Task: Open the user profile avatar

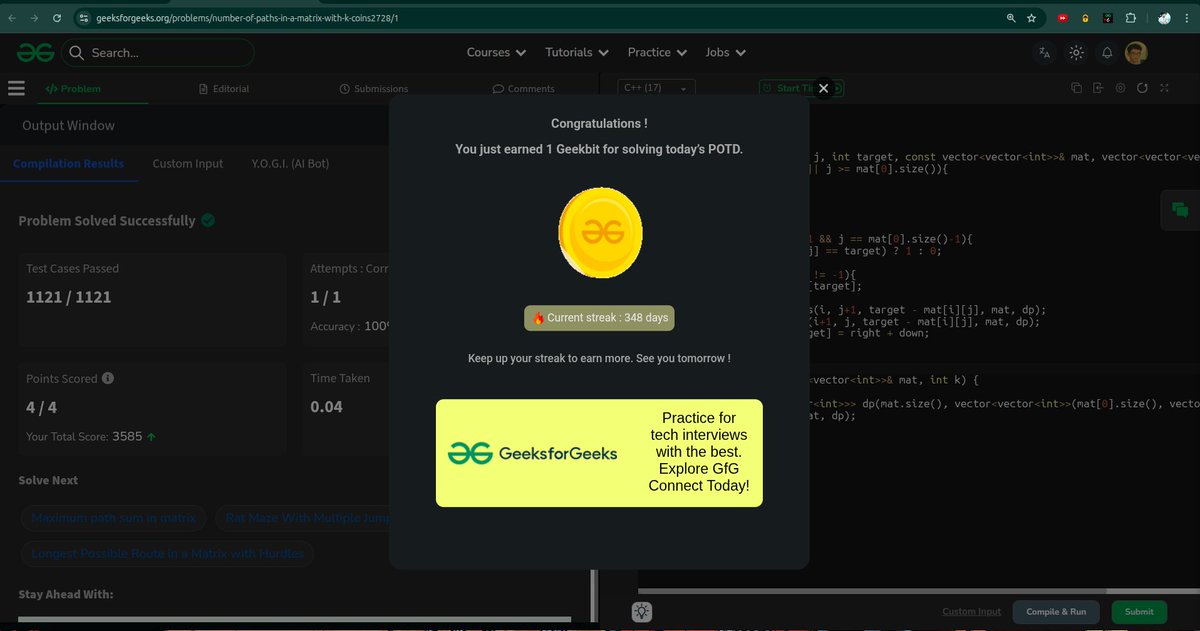Action: pyautogui.click(x=1136, y=53)
